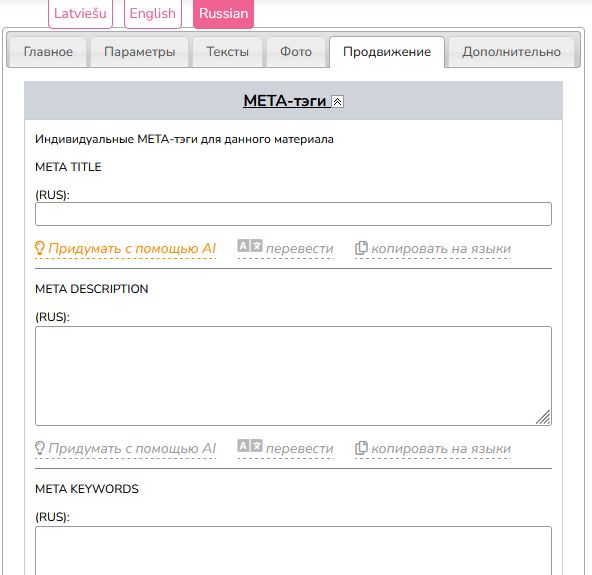Image resolution: width=592 pixels, height=575 pixels.
Task: Switch to the Latviešu language tab
Action: click(80, 14)
